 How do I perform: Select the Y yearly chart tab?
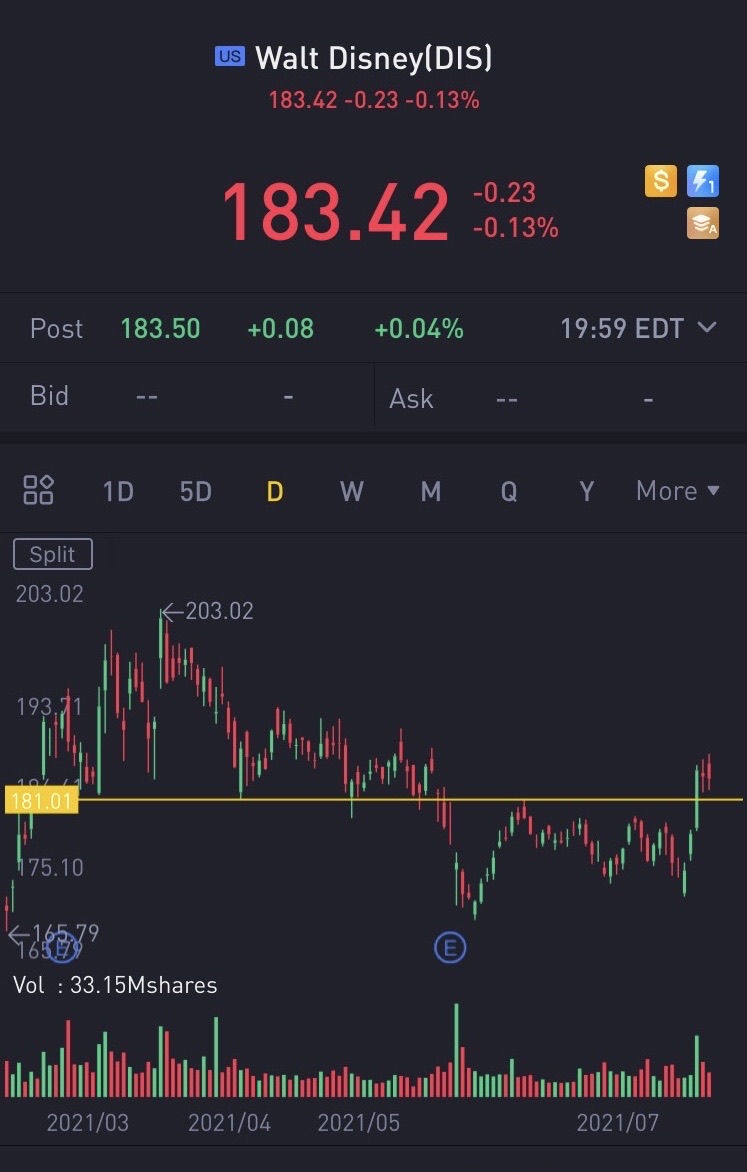coord(587,492)
